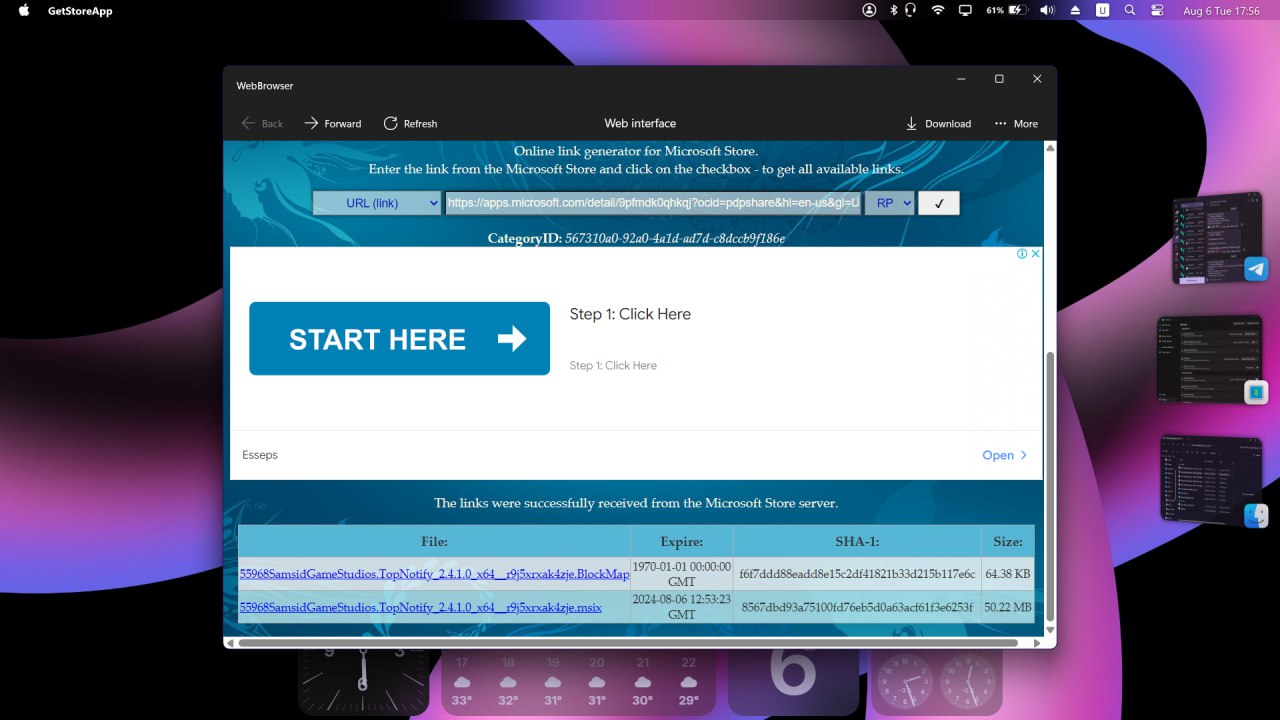Maximize the WebBrowser window
Image resolution: width=1280 pixels, height=720 pixels.
tap(999, 79)
